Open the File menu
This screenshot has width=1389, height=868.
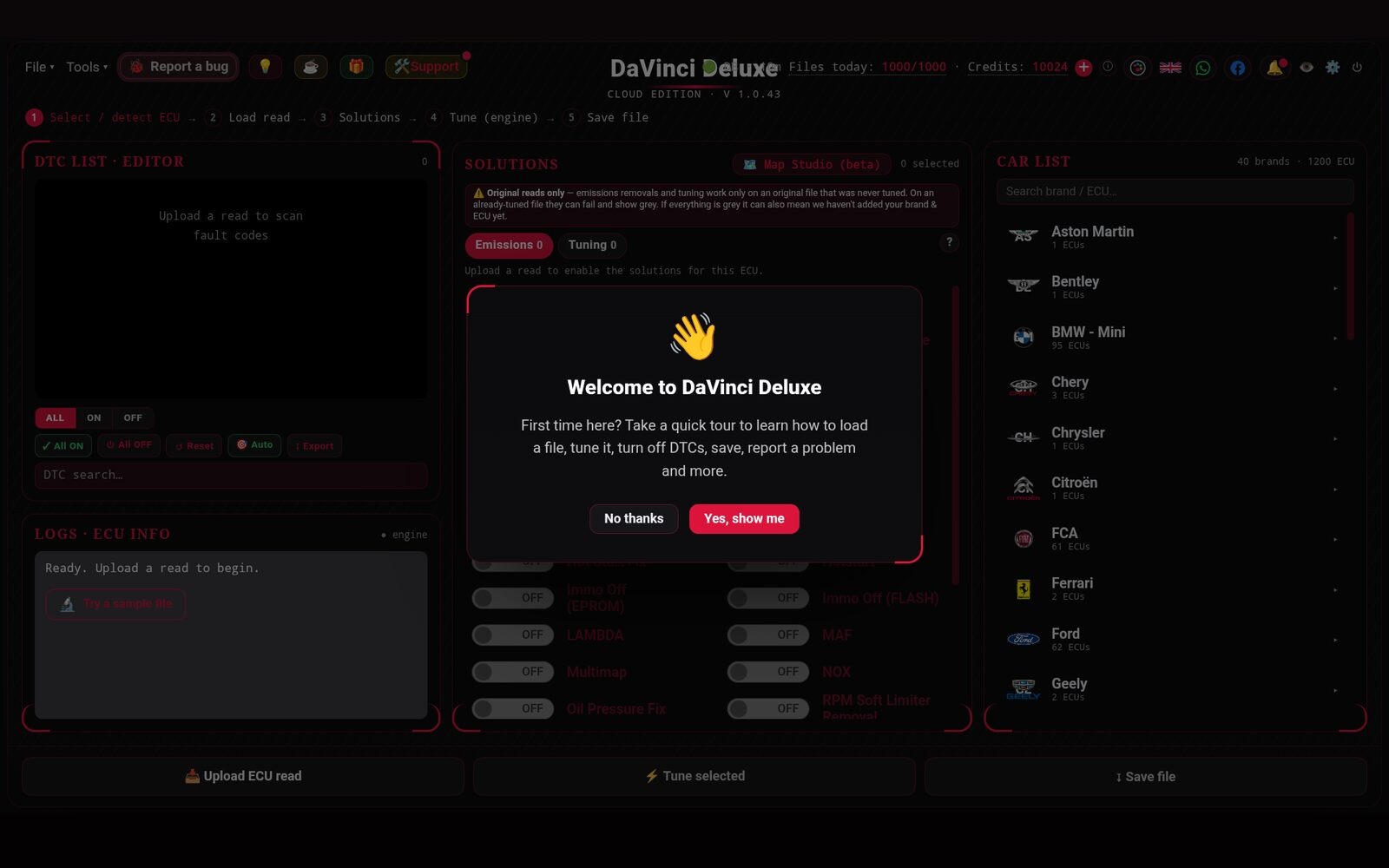pos(39,67)
